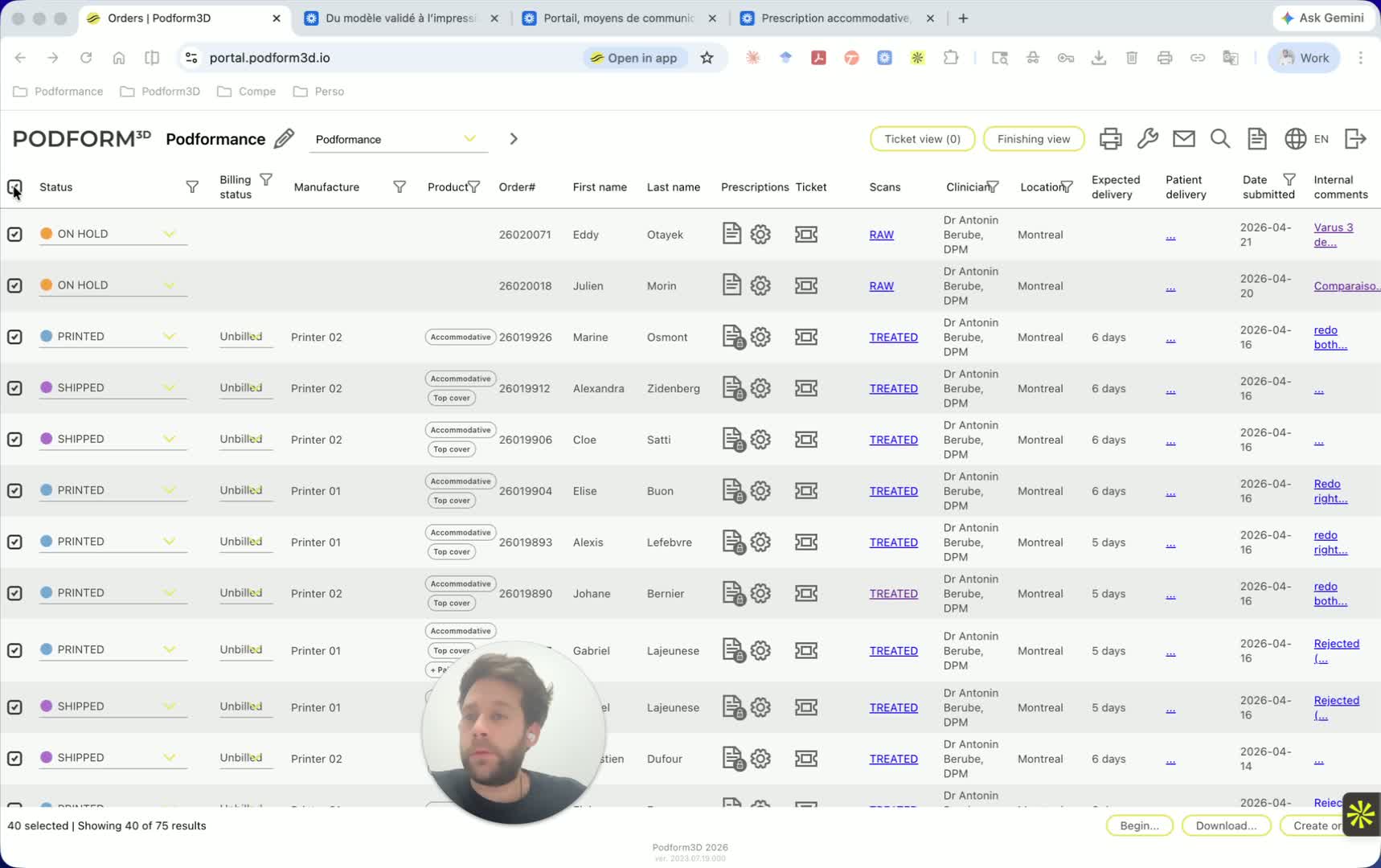Open locked prescription for Alexandra Zidenberg

click(733, 388)
